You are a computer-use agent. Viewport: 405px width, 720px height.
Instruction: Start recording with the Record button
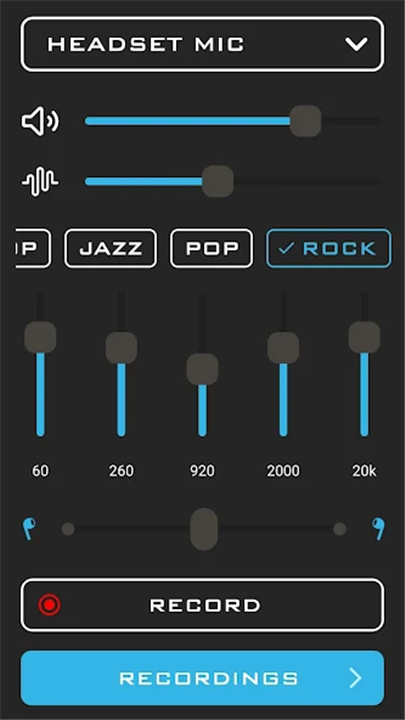point(202,605)
